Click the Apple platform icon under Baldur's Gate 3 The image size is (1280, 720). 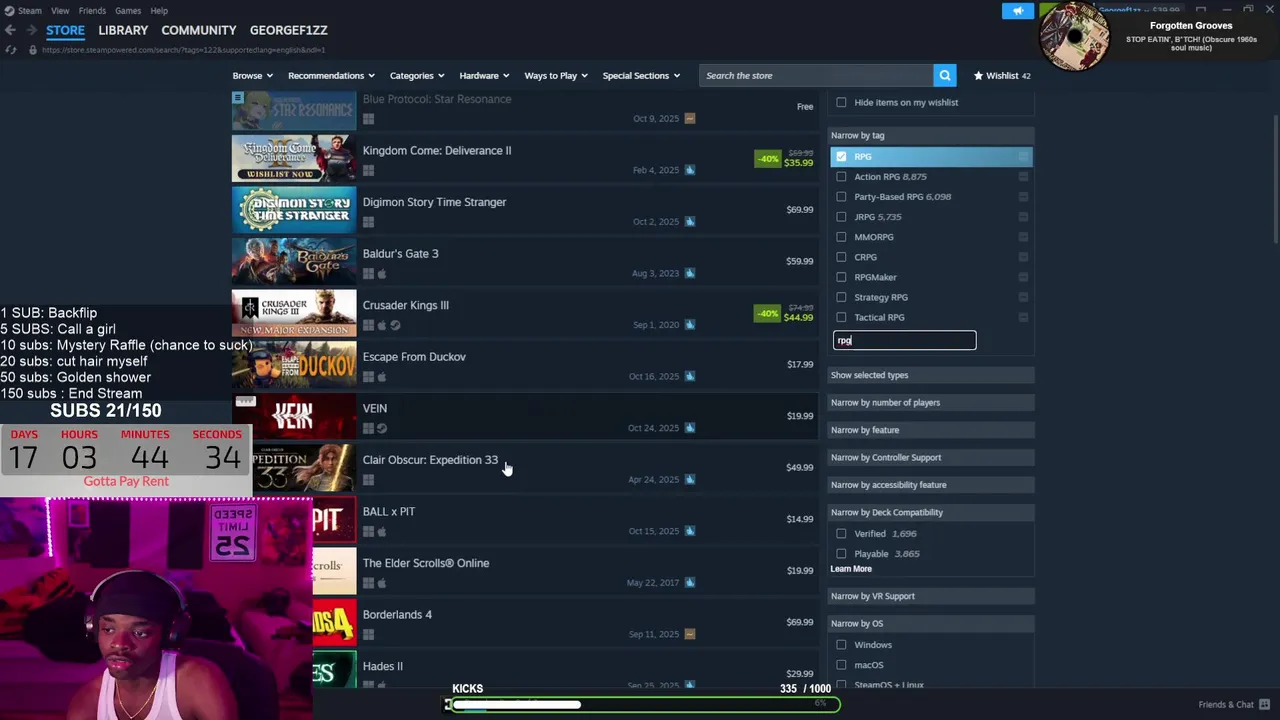pos(382,274)
